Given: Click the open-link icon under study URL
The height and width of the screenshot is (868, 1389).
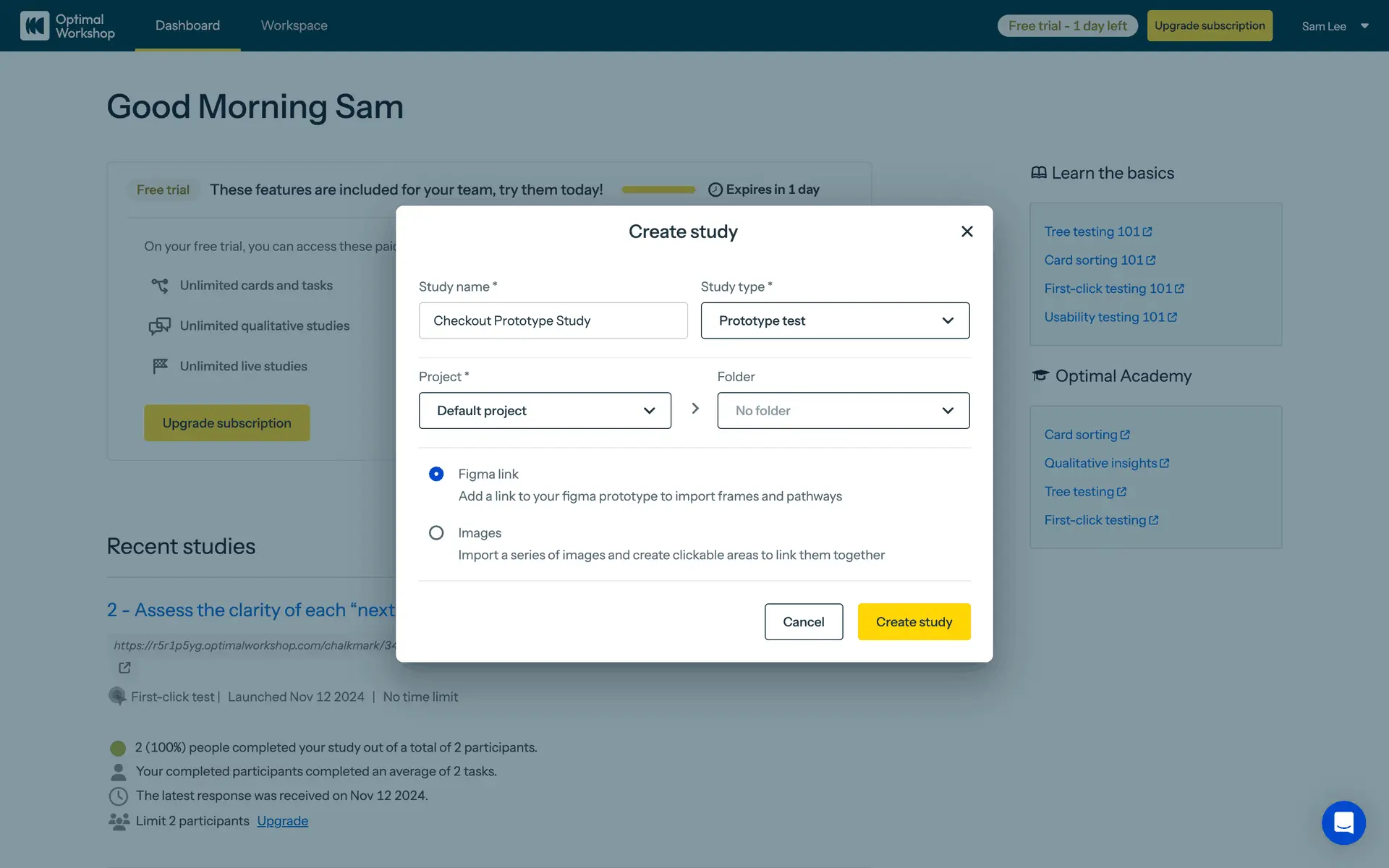Looking at the screenshot, I should (124, 668).
